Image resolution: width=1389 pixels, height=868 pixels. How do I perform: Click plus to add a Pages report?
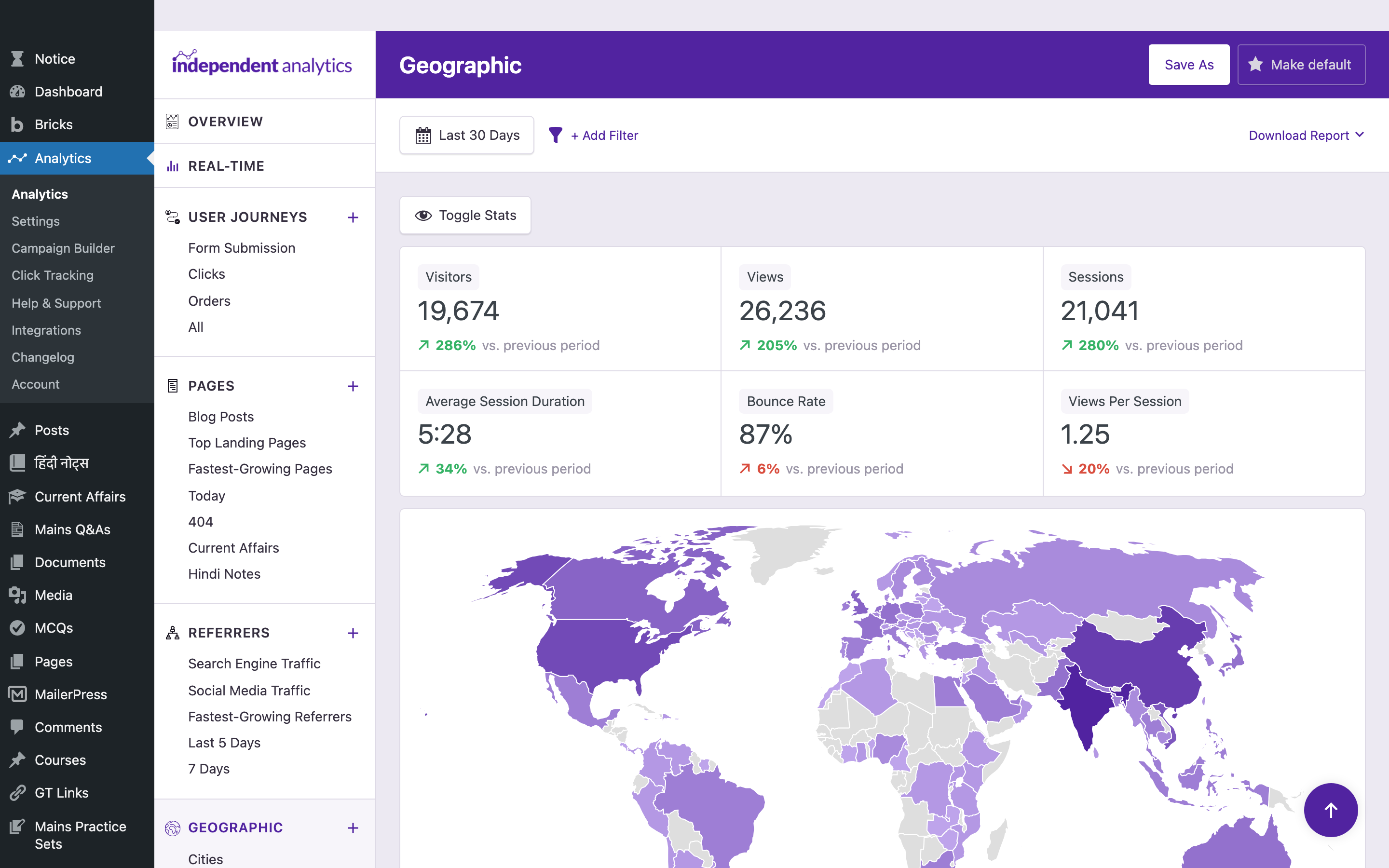pyautogui.click(x=353, y=386)
